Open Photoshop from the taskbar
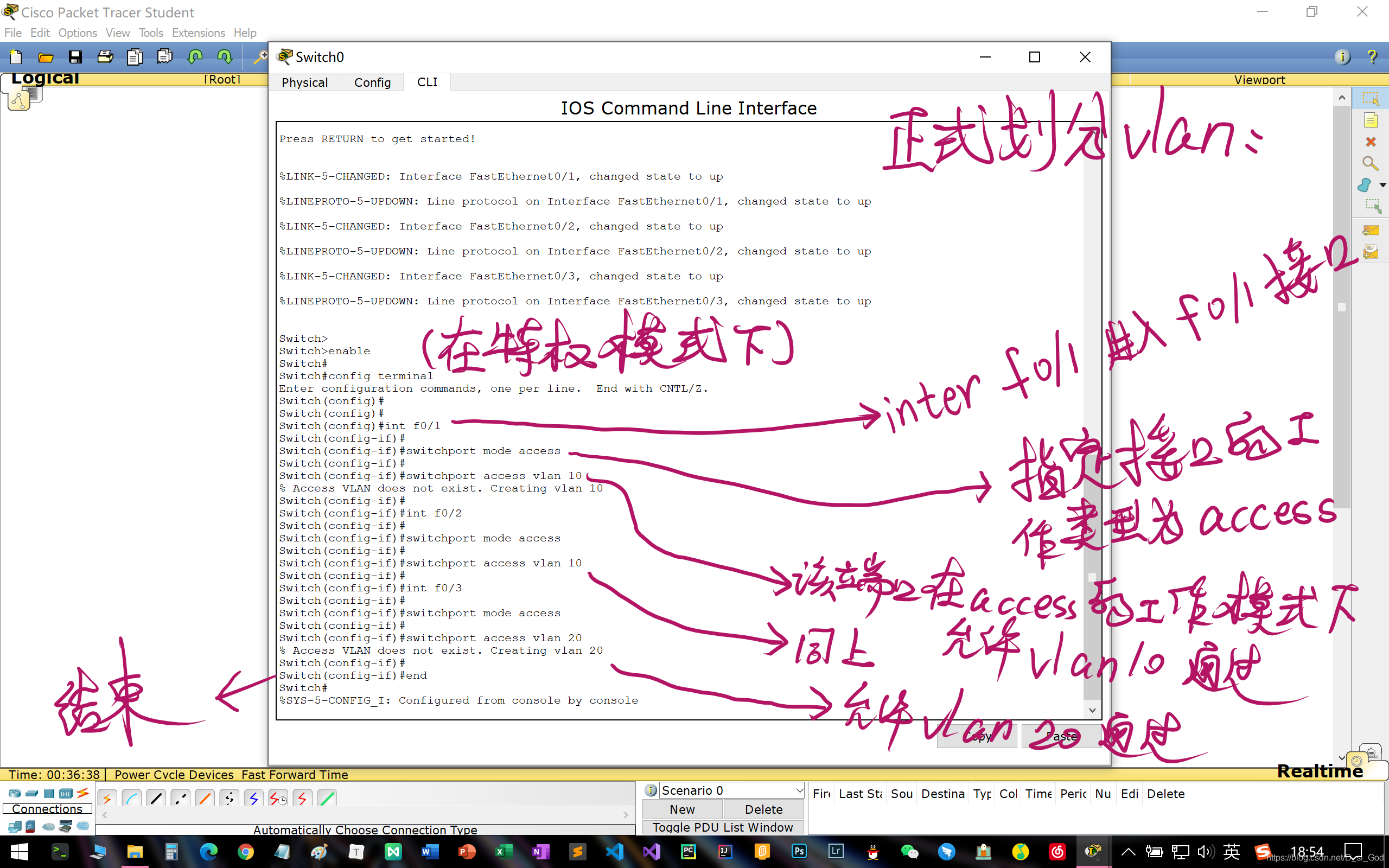This screenshot has height=868, width=1389. tap(799, 851)
